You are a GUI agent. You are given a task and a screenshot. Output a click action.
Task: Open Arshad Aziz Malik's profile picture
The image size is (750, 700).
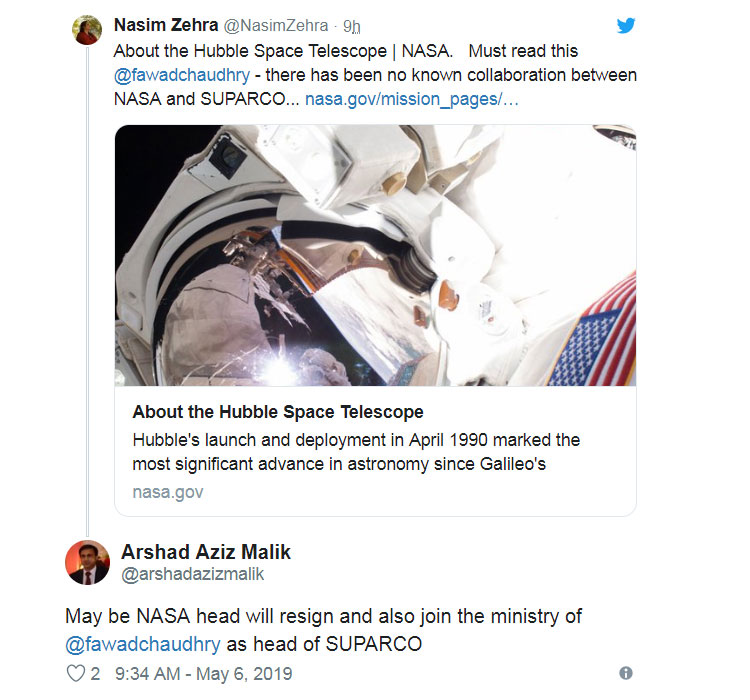tap(87, 562)
